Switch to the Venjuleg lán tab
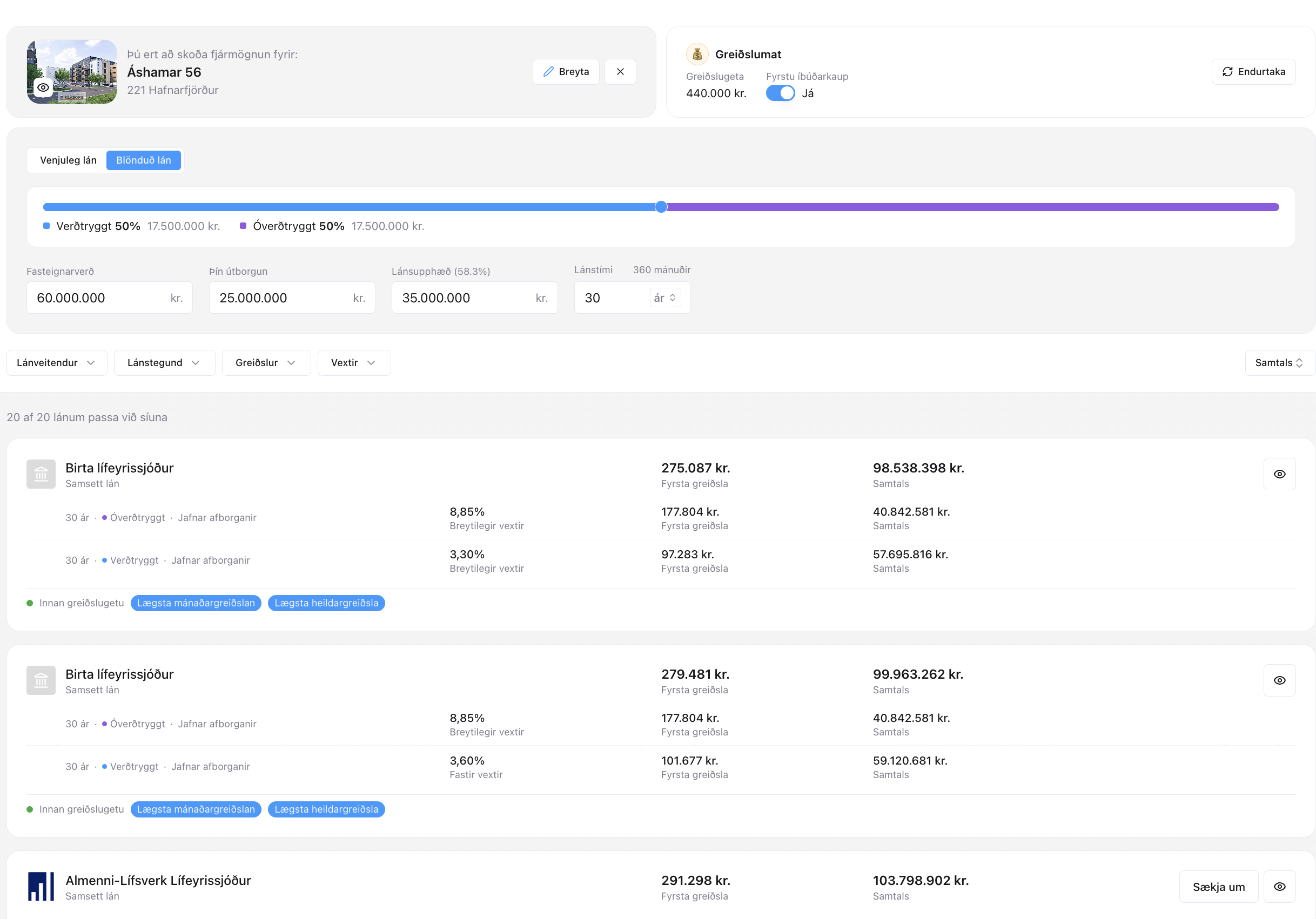Image resolution: width=1316 pixels, height=919 pixels. pyautogui.click(x=68, y=160)
